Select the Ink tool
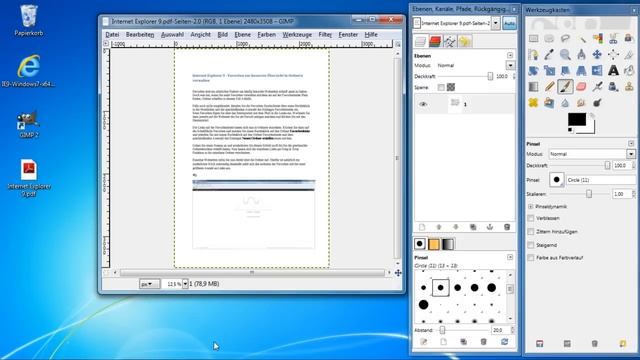 pos(613,87)
